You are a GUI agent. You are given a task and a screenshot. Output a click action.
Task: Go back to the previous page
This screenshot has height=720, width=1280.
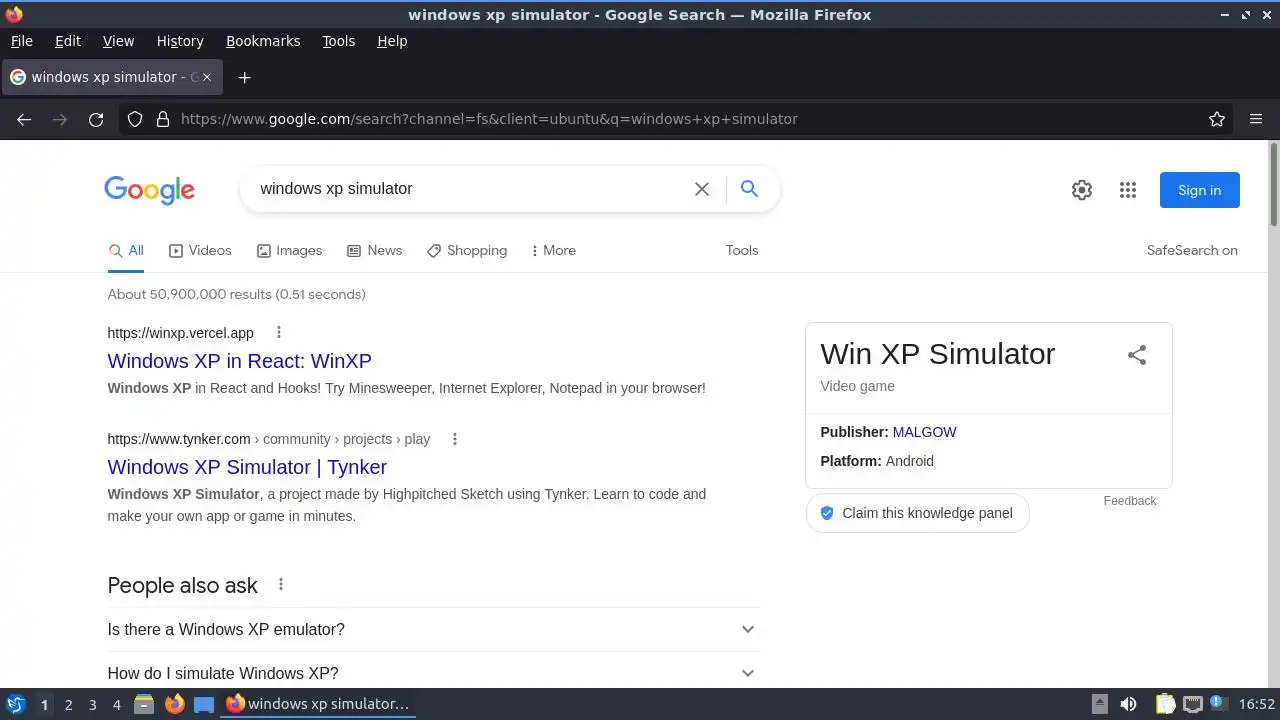[24, 119]
